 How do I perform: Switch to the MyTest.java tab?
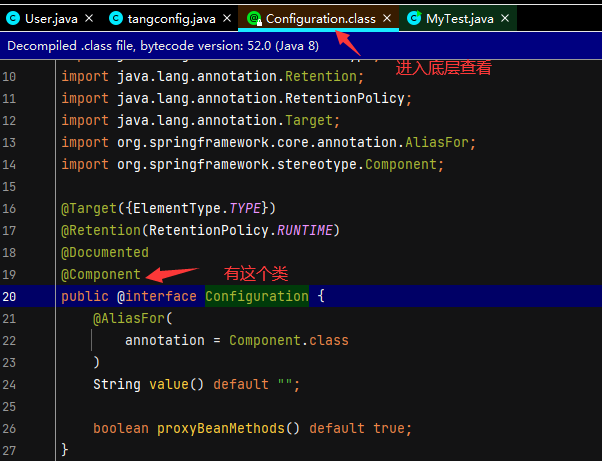(461, 18)
